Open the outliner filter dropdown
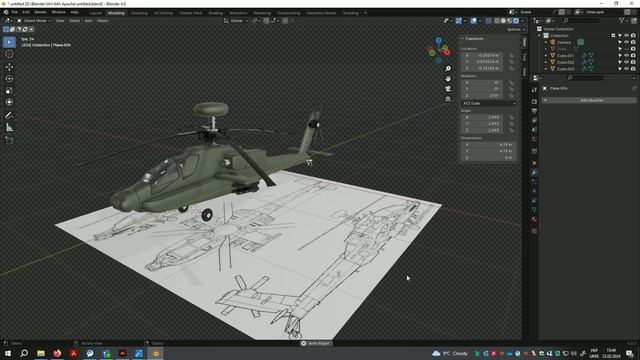The height and width of the screenshot is (360, 640). (623, 20)
